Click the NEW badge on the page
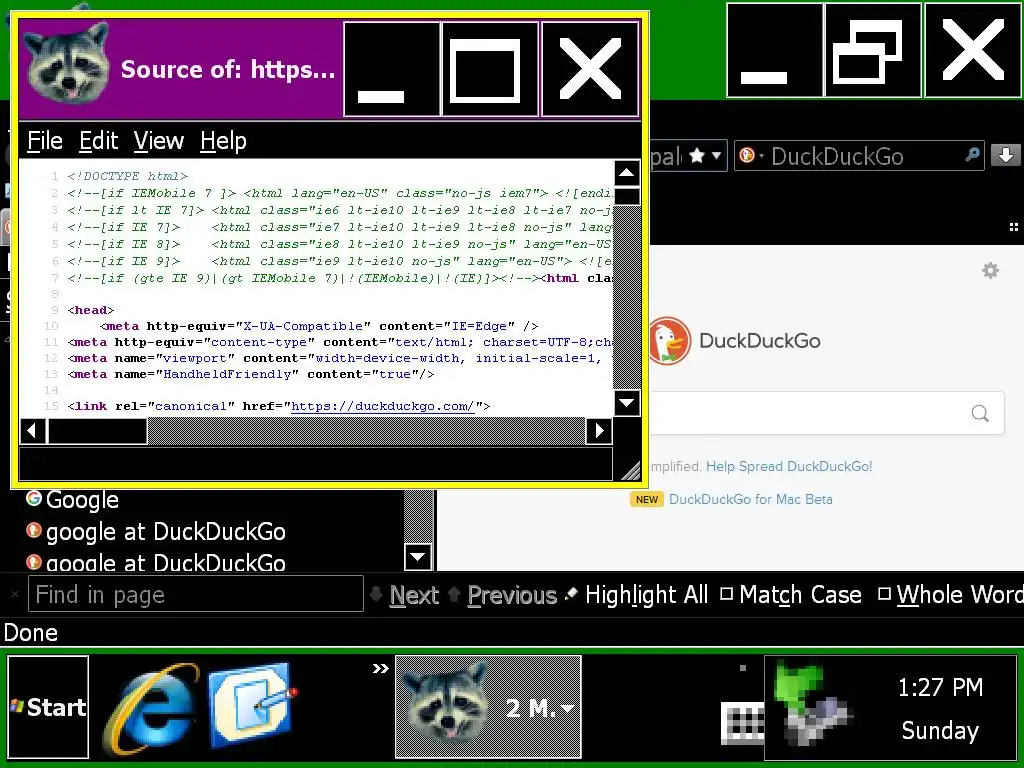1024x768 pixels. coord(647,500)
